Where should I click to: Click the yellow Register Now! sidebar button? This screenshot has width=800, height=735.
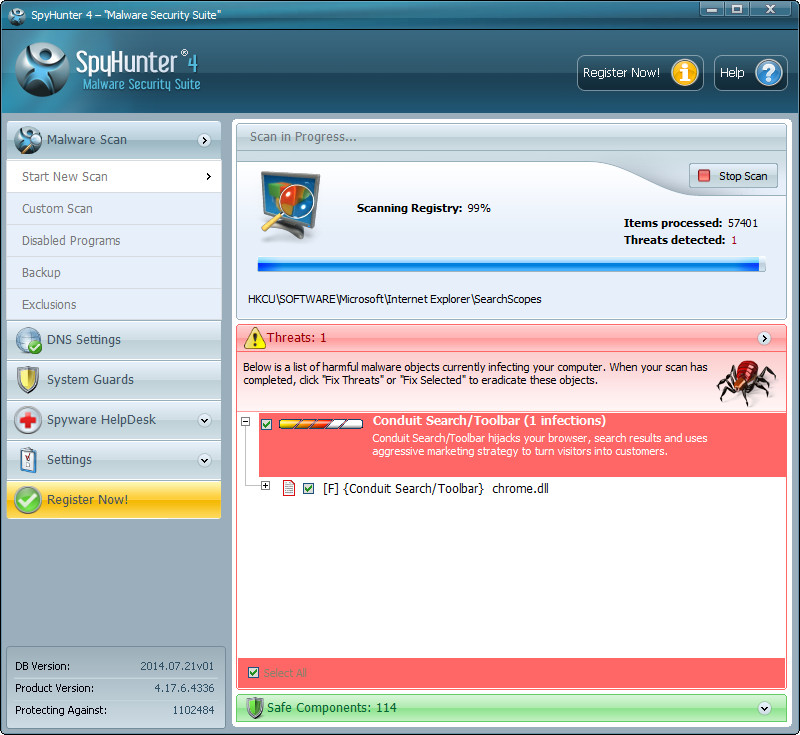coord(114,500)
